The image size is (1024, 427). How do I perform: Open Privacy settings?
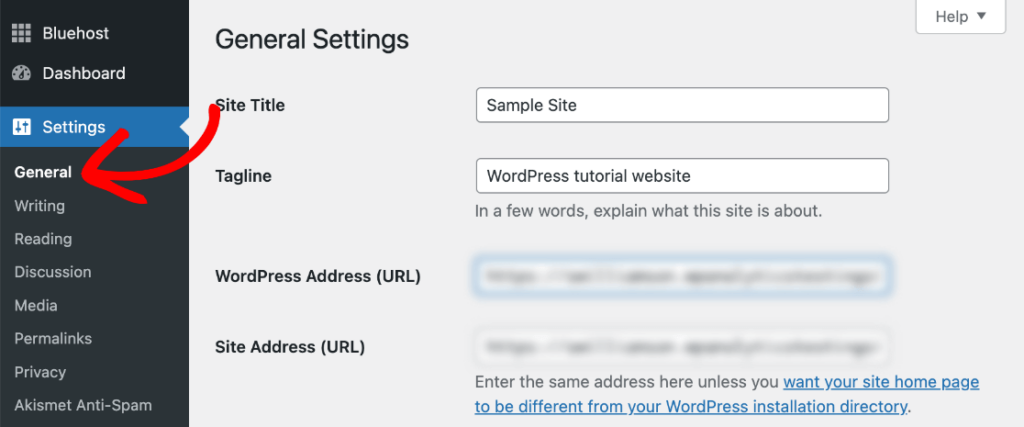pos(40,372)
